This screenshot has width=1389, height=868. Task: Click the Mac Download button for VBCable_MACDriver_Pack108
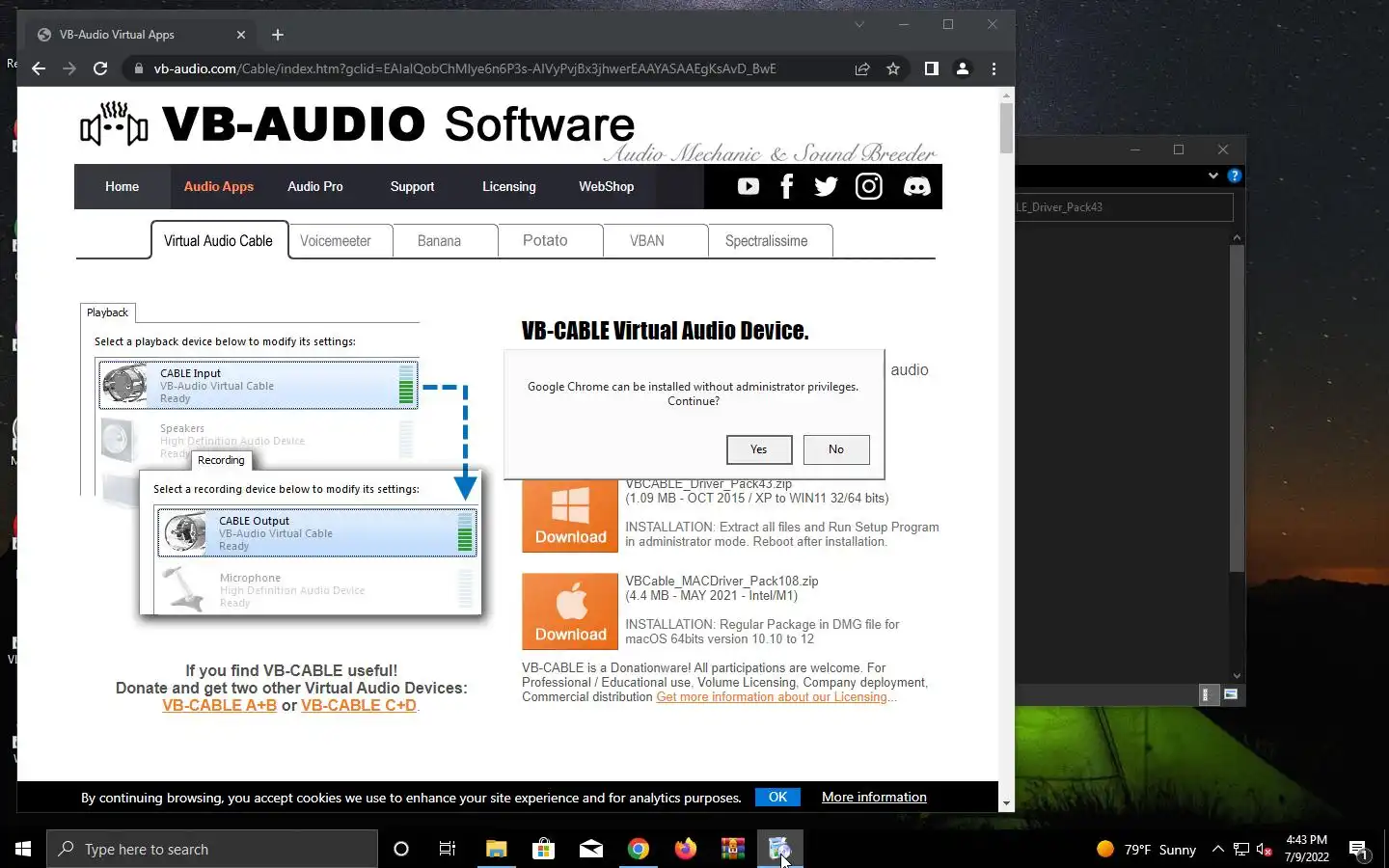570,611
